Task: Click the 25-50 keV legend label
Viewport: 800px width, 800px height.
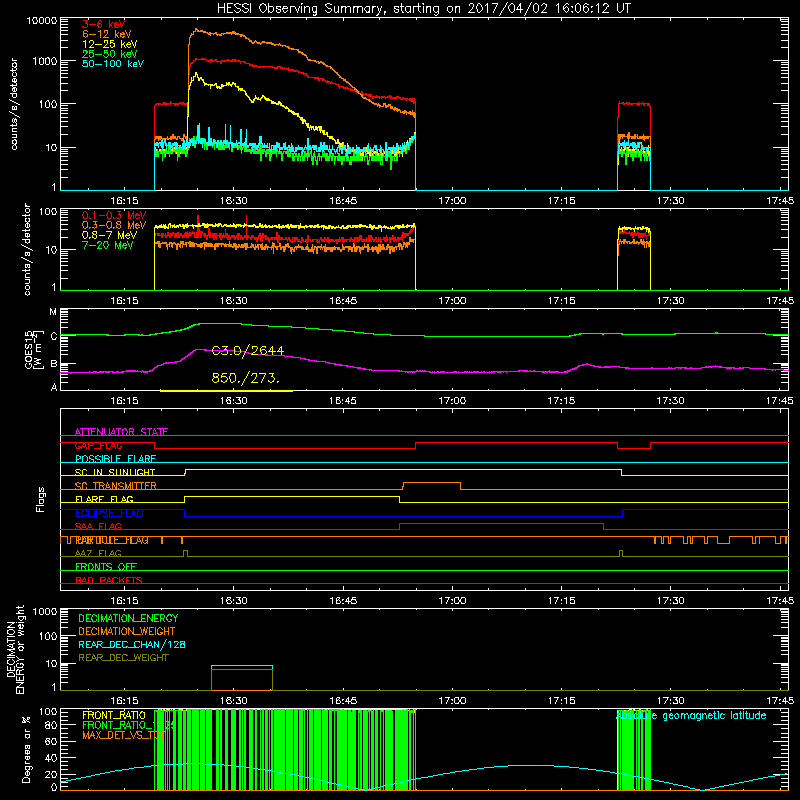Action: pyautogui.click(x=110, y=54)
